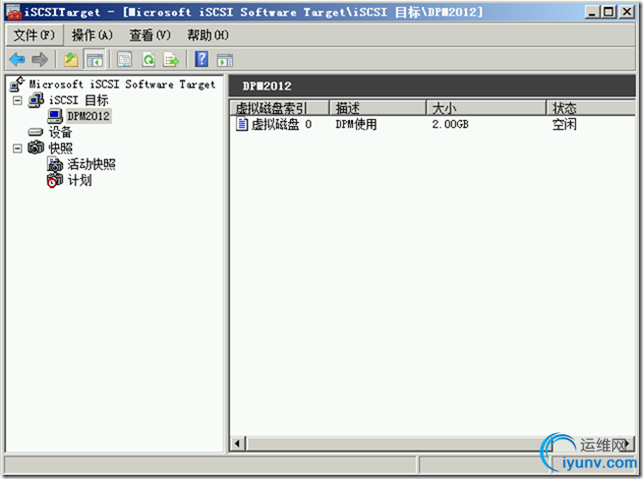This screenshot has height=479, width=643.
Task: Sort by 大小 column header
Action: (486, 108)
